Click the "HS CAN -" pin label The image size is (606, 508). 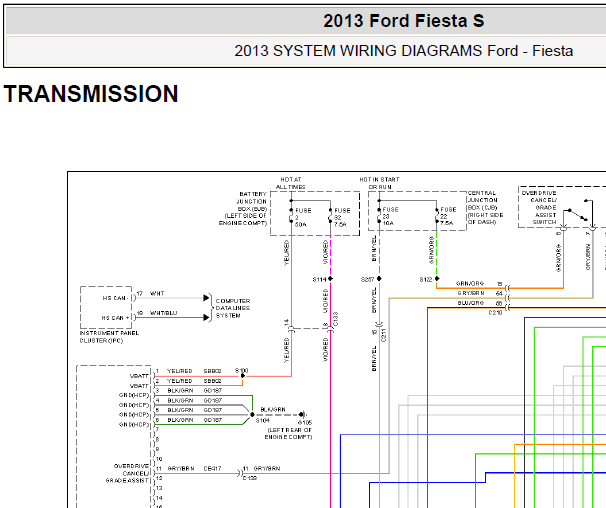(x=116, y=298)
